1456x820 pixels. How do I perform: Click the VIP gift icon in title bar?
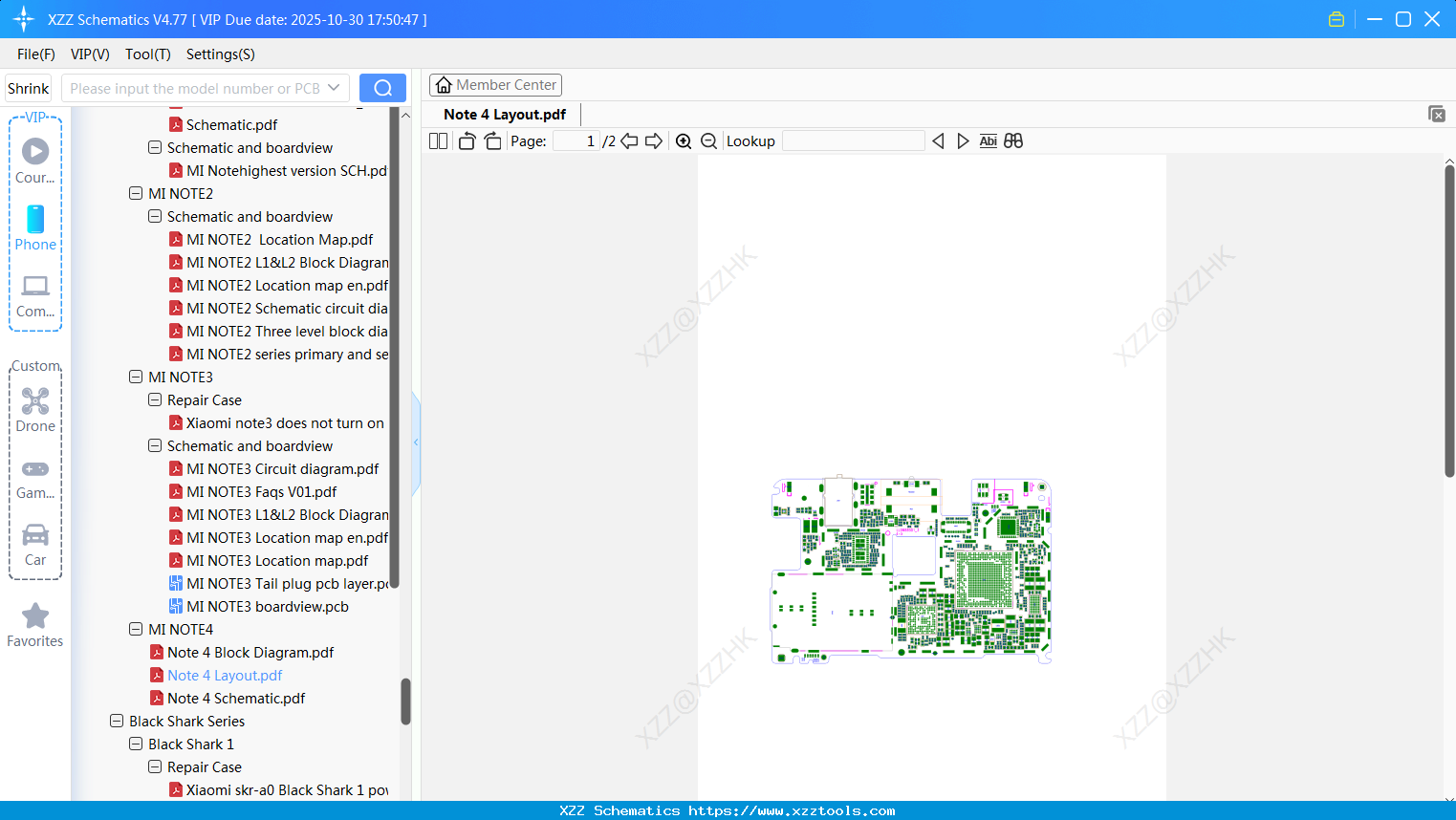[1336, 19]
